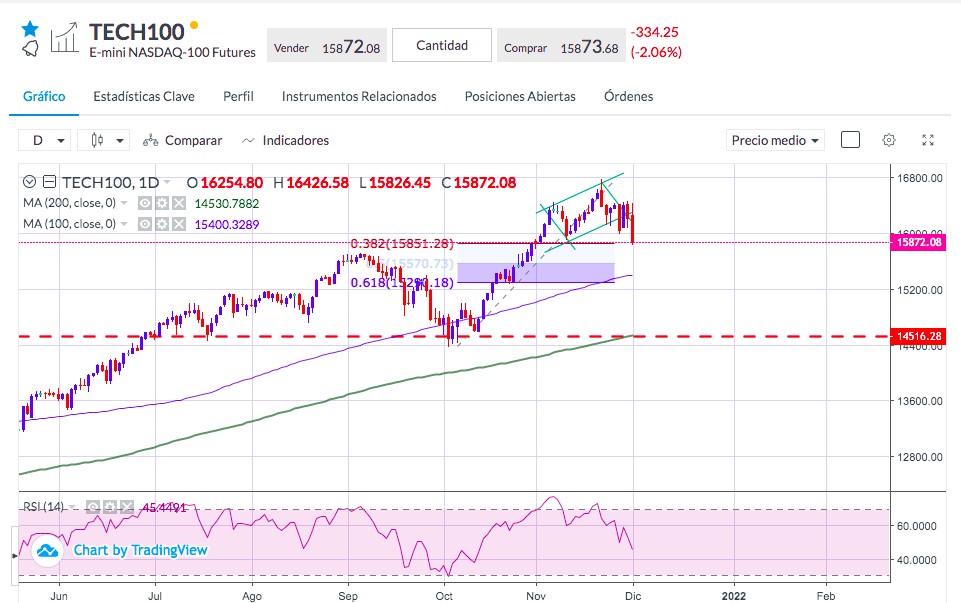Click the 2022 date axis label
961x603 pixels.
[x=734, y=596]
